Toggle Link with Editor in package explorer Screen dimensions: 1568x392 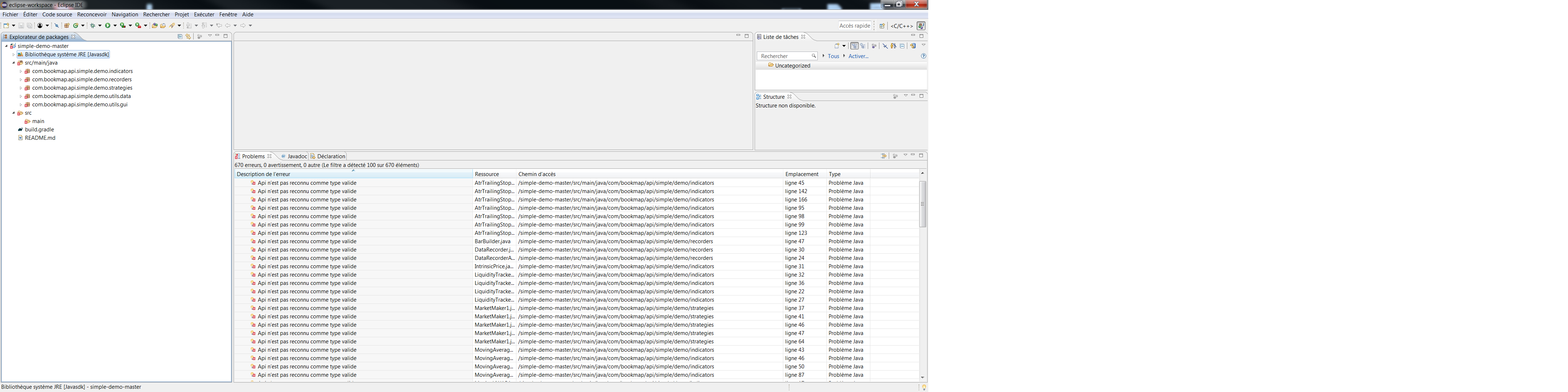(x=188, y=37)
